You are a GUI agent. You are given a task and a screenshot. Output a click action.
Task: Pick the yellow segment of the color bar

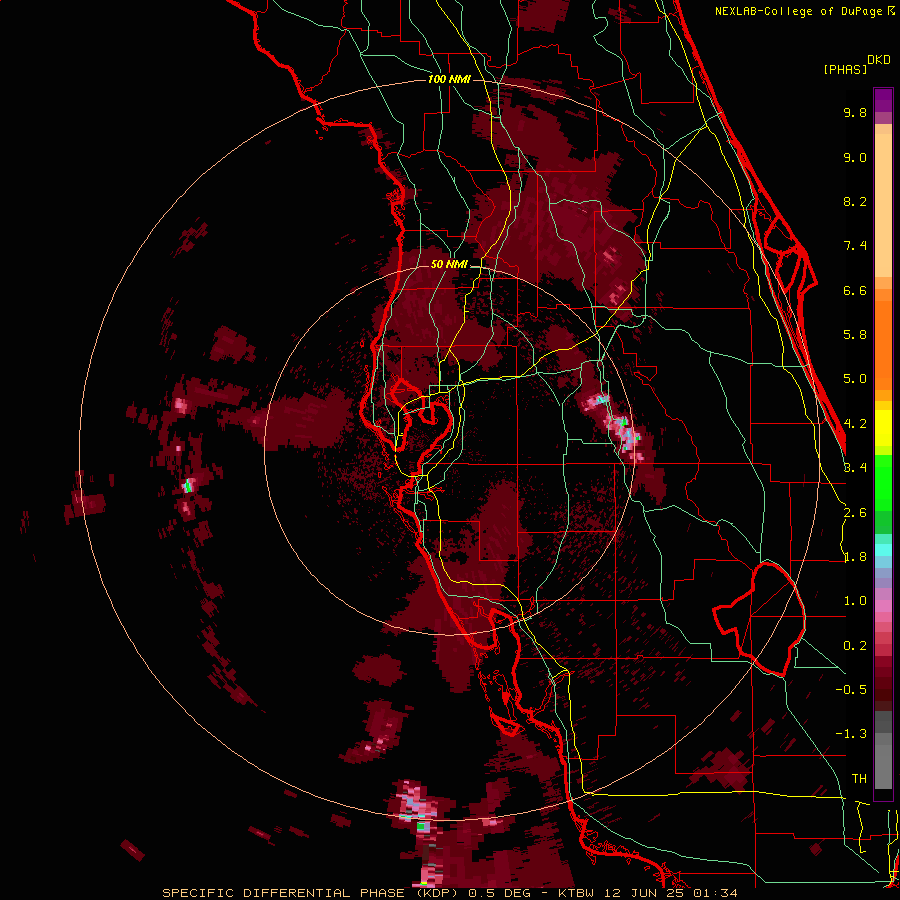[x=883, y=428]
